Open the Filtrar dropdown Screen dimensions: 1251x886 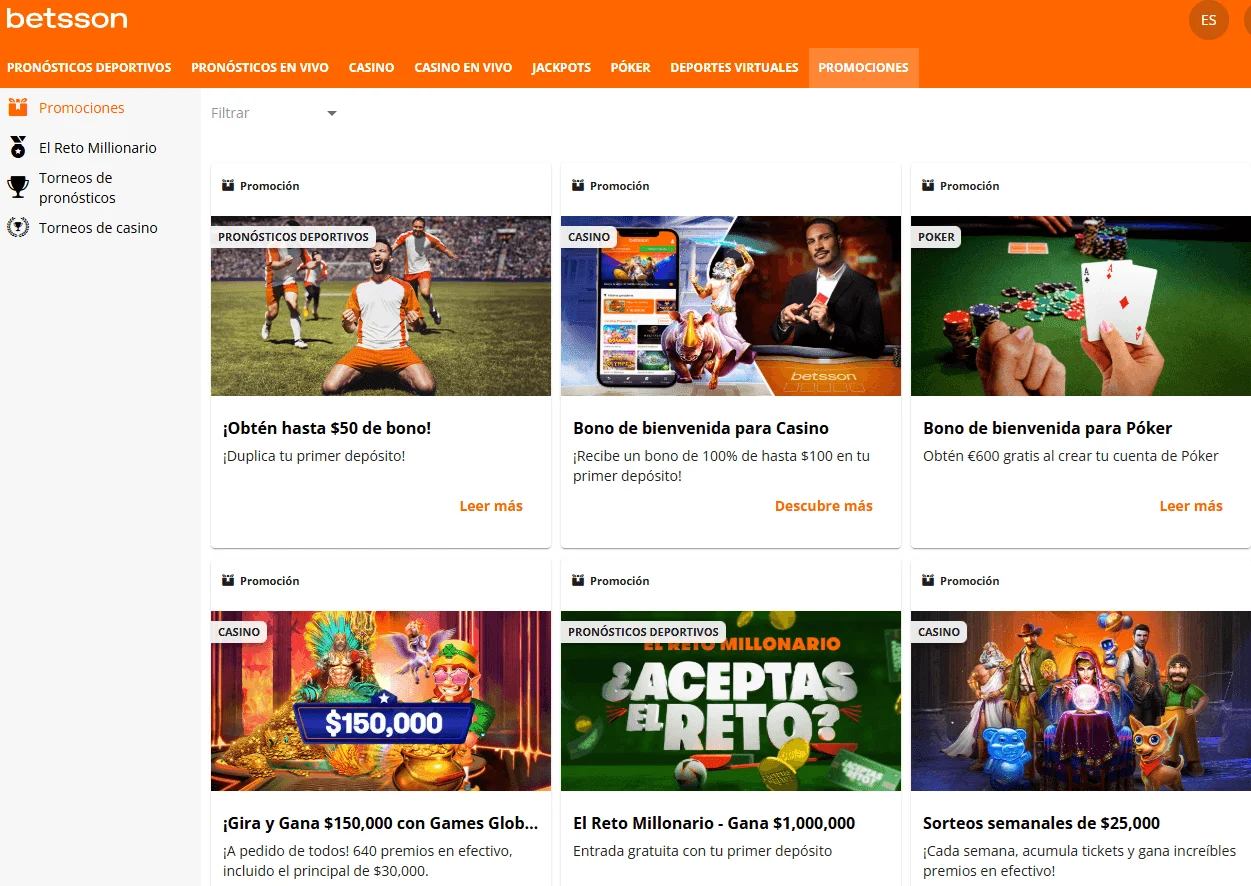click(275, 113)
